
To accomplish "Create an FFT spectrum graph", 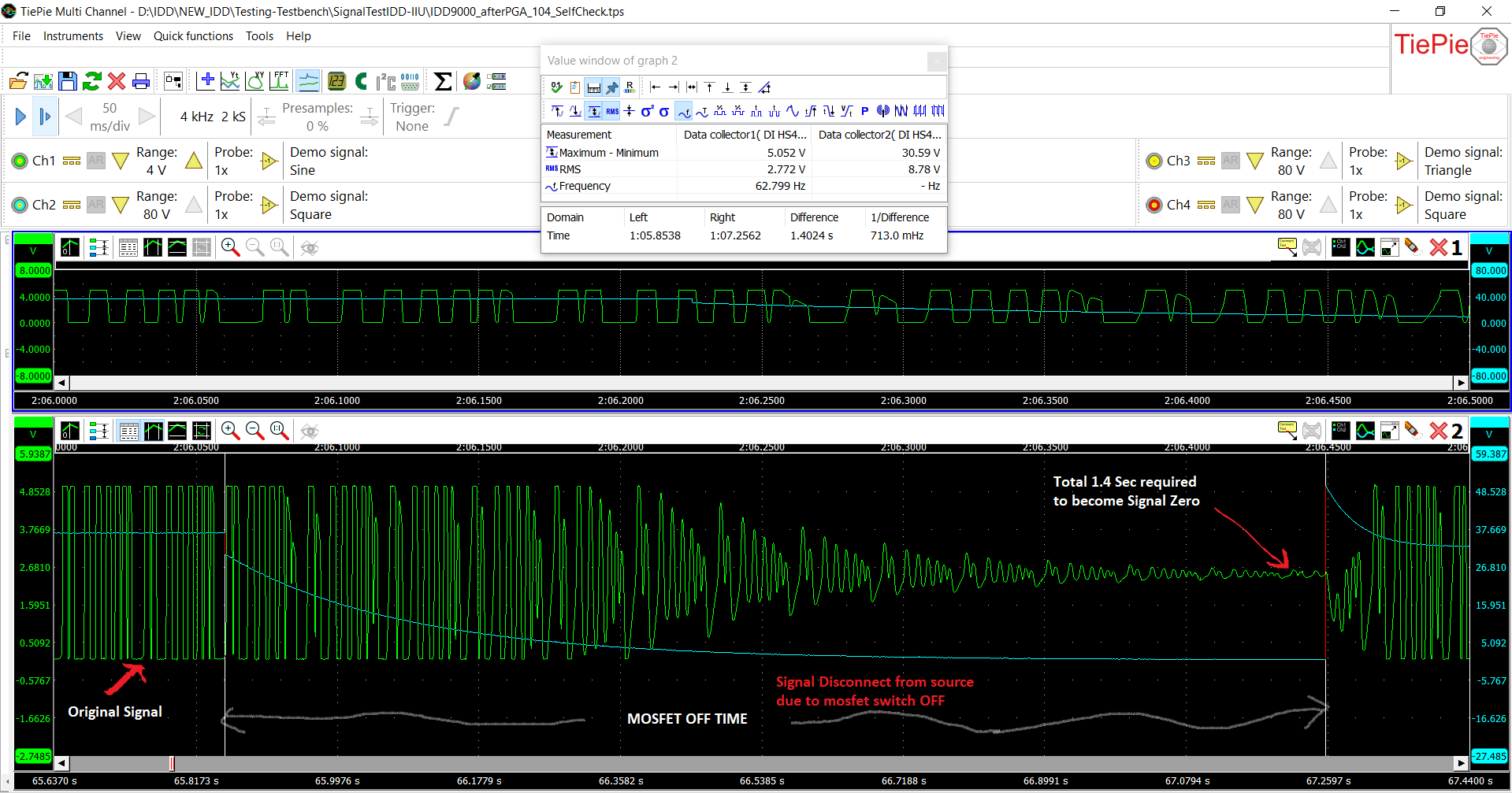I will 280,80.
